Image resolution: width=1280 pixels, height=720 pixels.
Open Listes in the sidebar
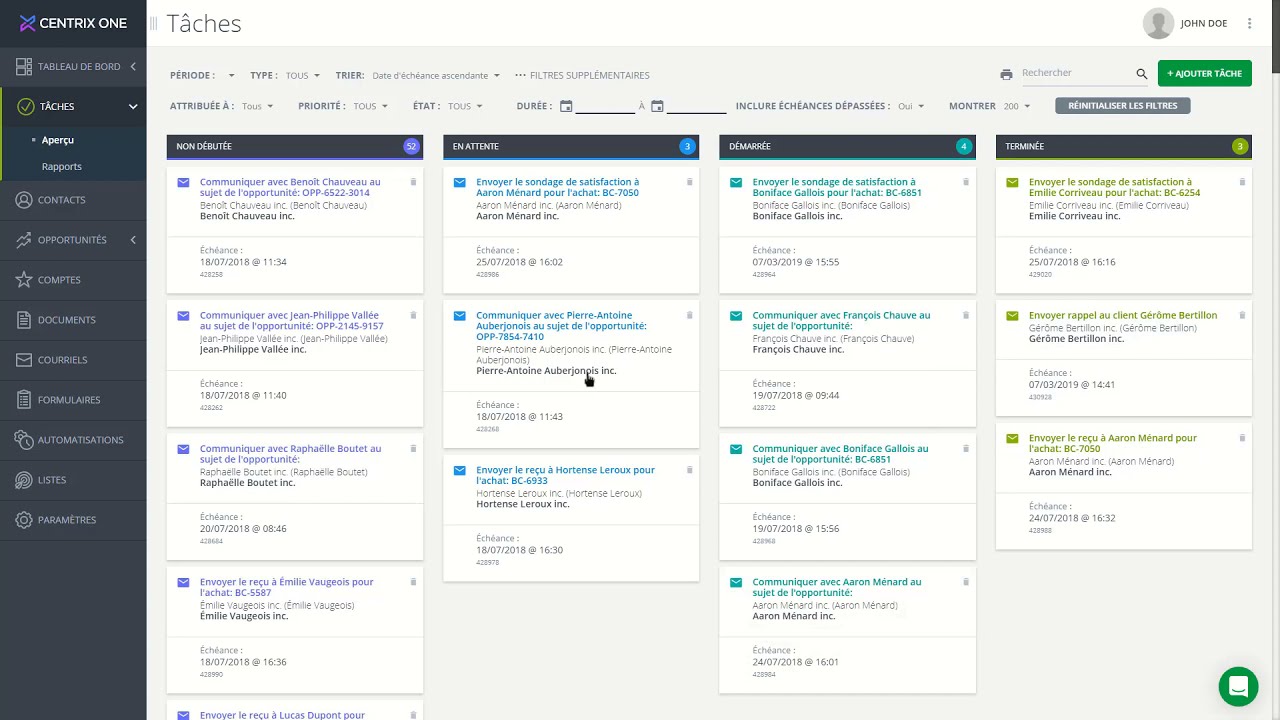pos(73,480)
